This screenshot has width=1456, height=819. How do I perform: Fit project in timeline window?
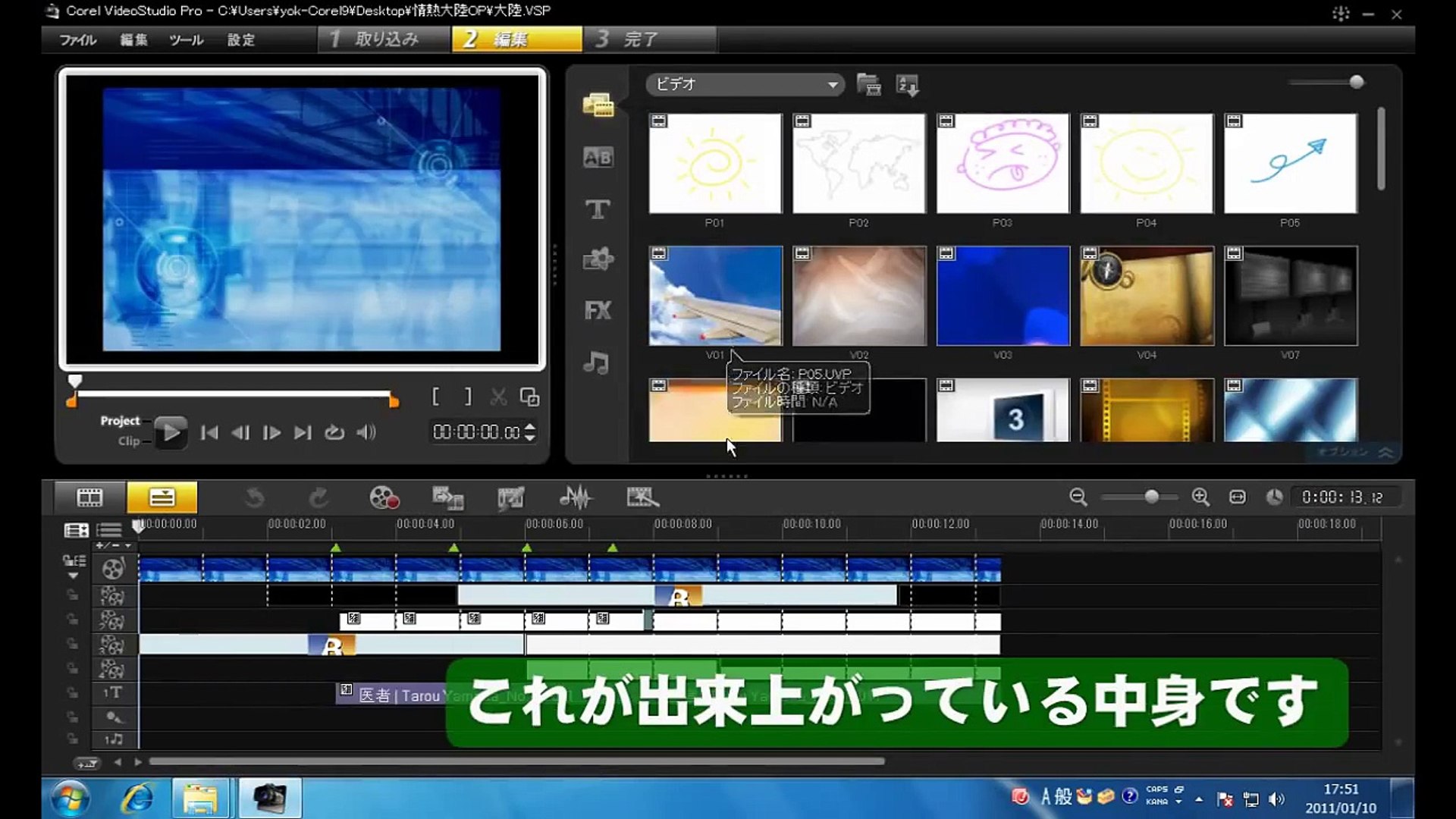(1238, 497)
